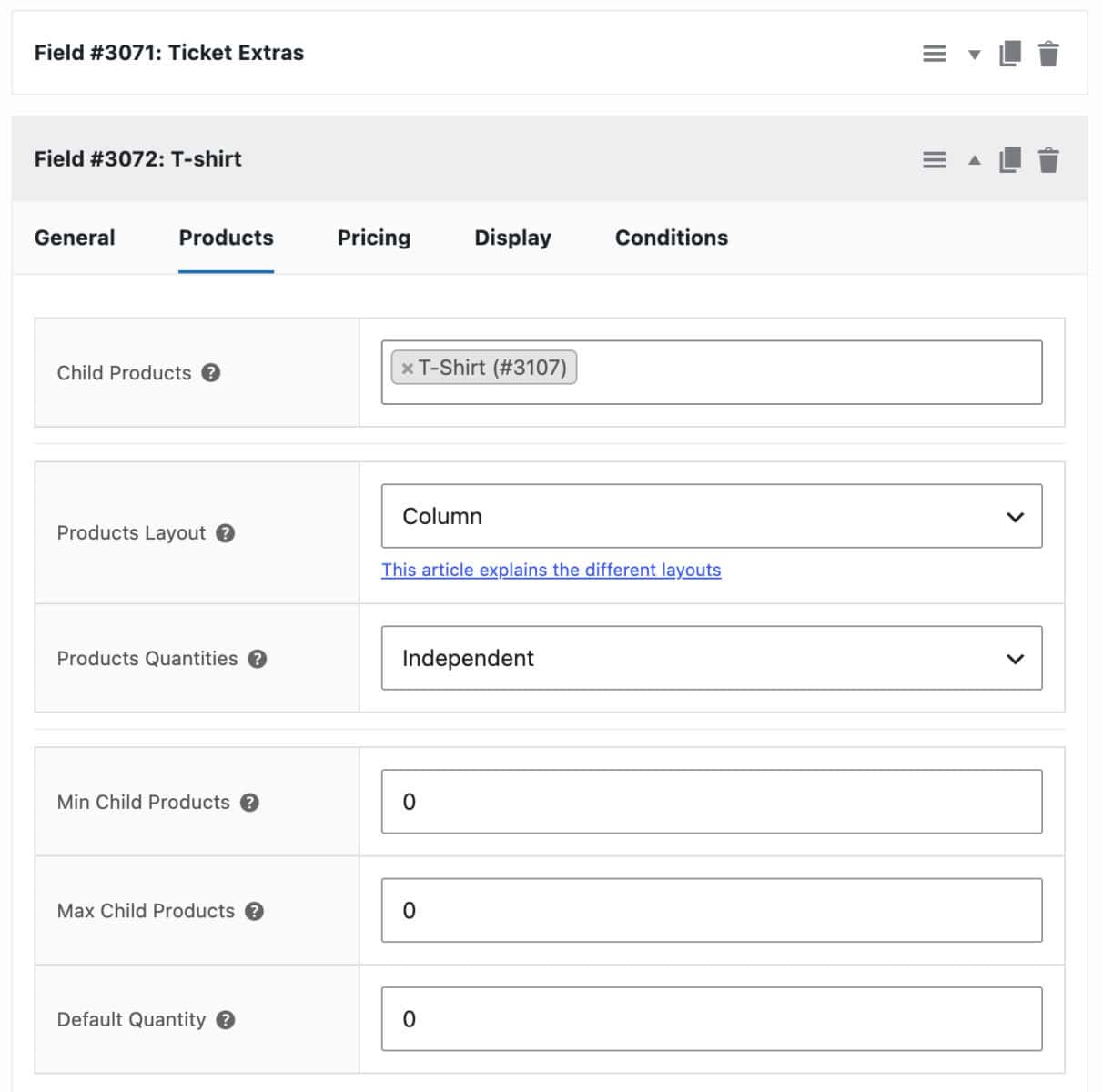
Task: Select the Products tab
Action: tap(226, 238)
